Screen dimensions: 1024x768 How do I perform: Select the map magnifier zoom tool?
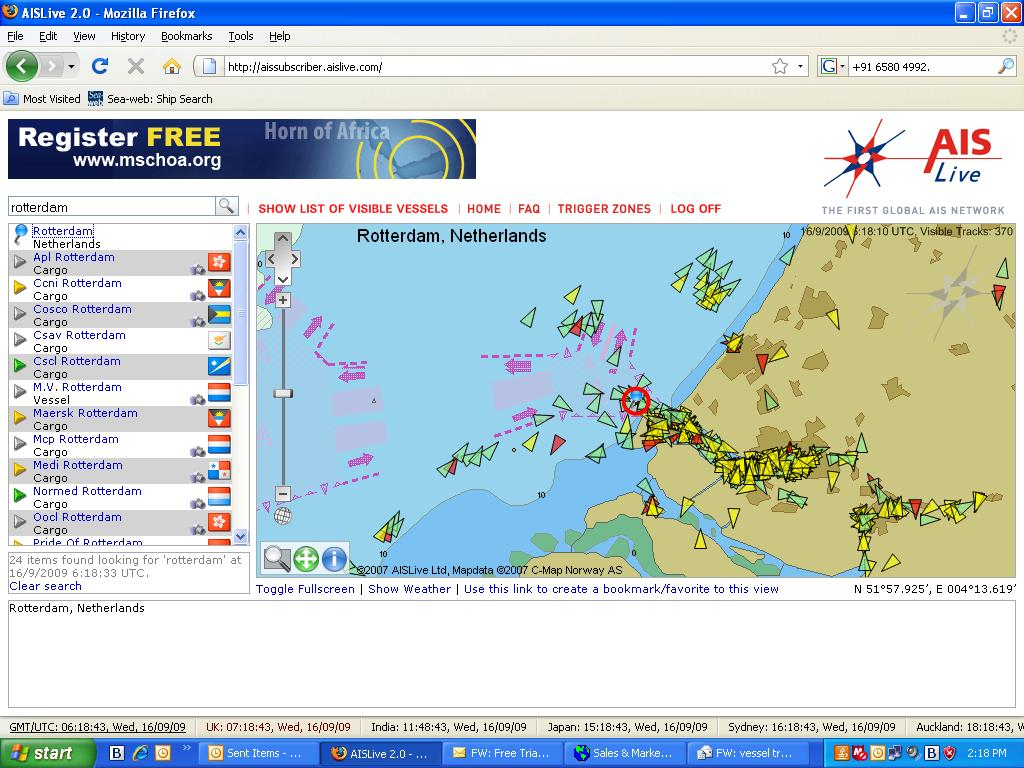(x=277, y=558)
